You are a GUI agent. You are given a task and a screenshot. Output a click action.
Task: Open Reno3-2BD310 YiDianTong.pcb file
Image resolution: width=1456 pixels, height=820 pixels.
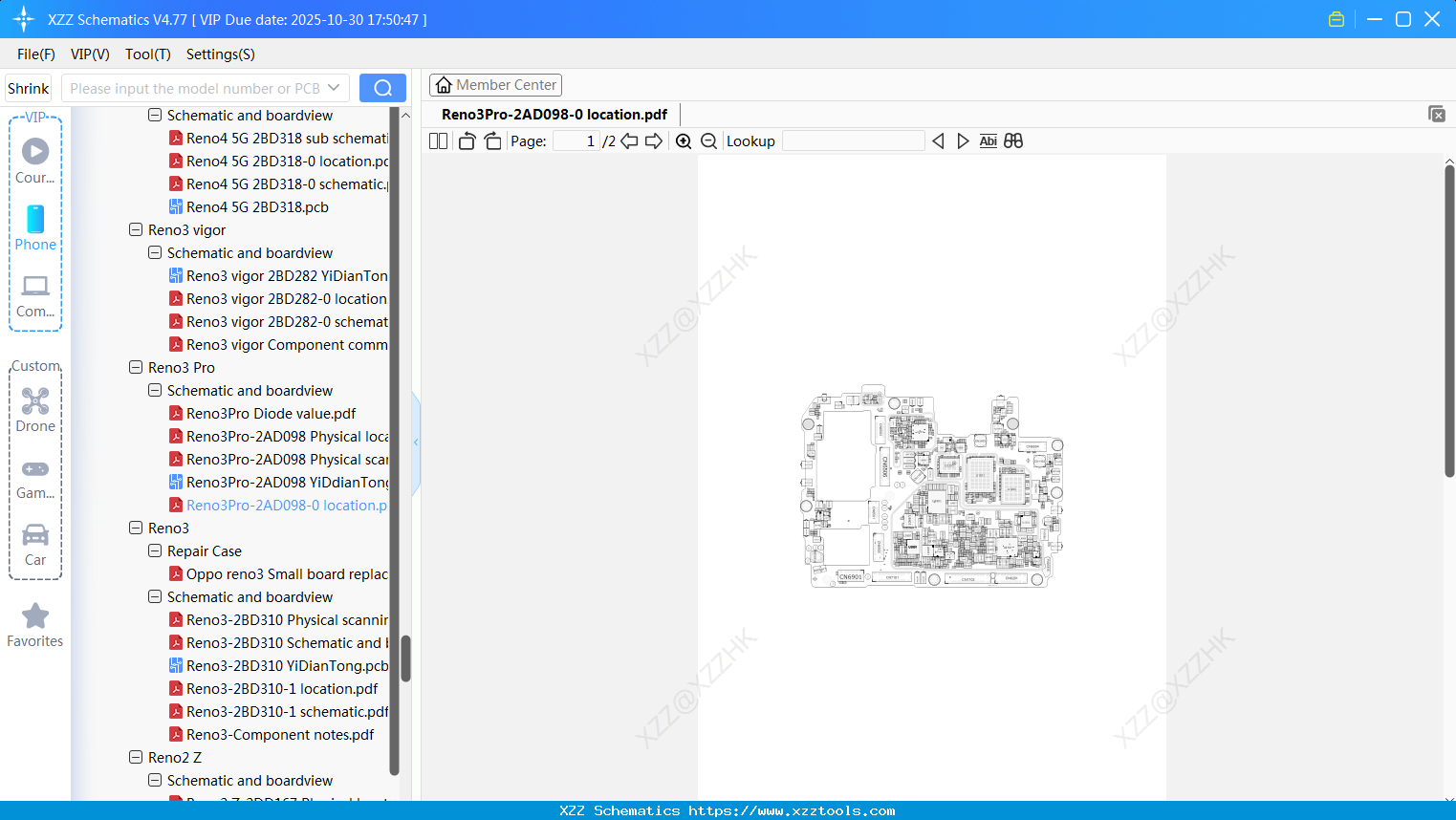279,665
